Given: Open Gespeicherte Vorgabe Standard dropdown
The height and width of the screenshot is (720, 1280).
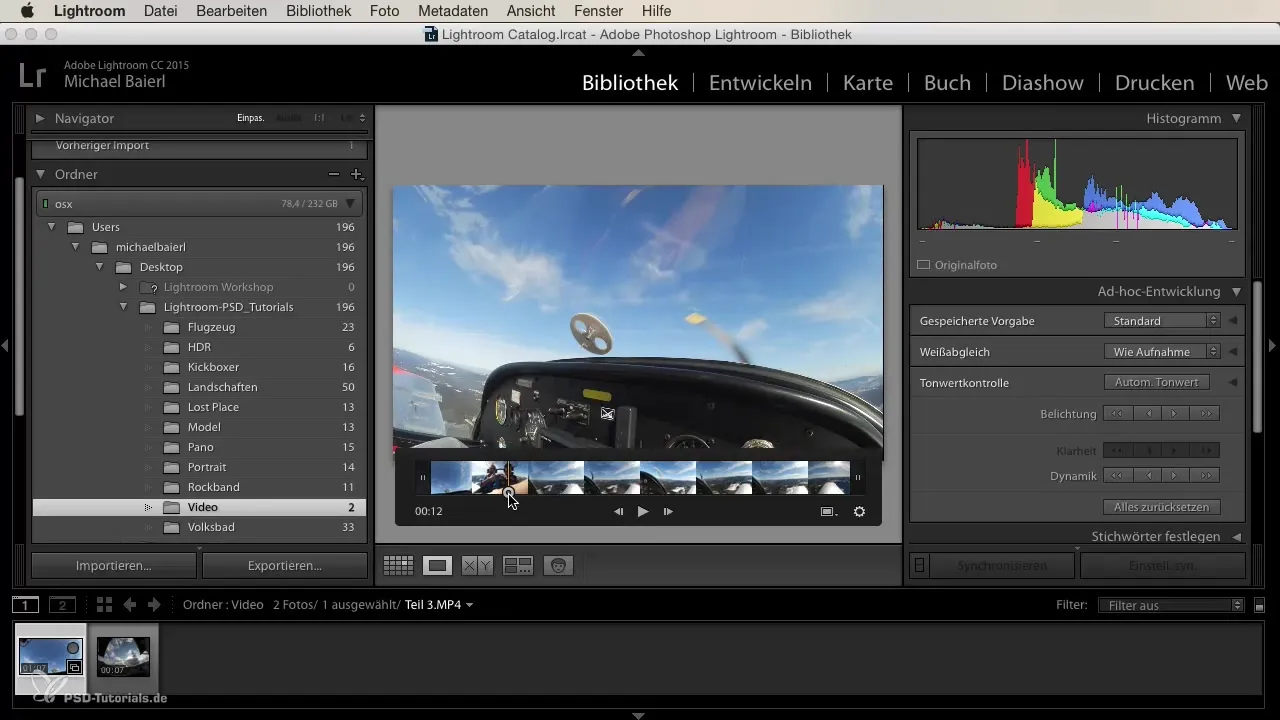Looking at the screenshot, I should point(1162,321).
